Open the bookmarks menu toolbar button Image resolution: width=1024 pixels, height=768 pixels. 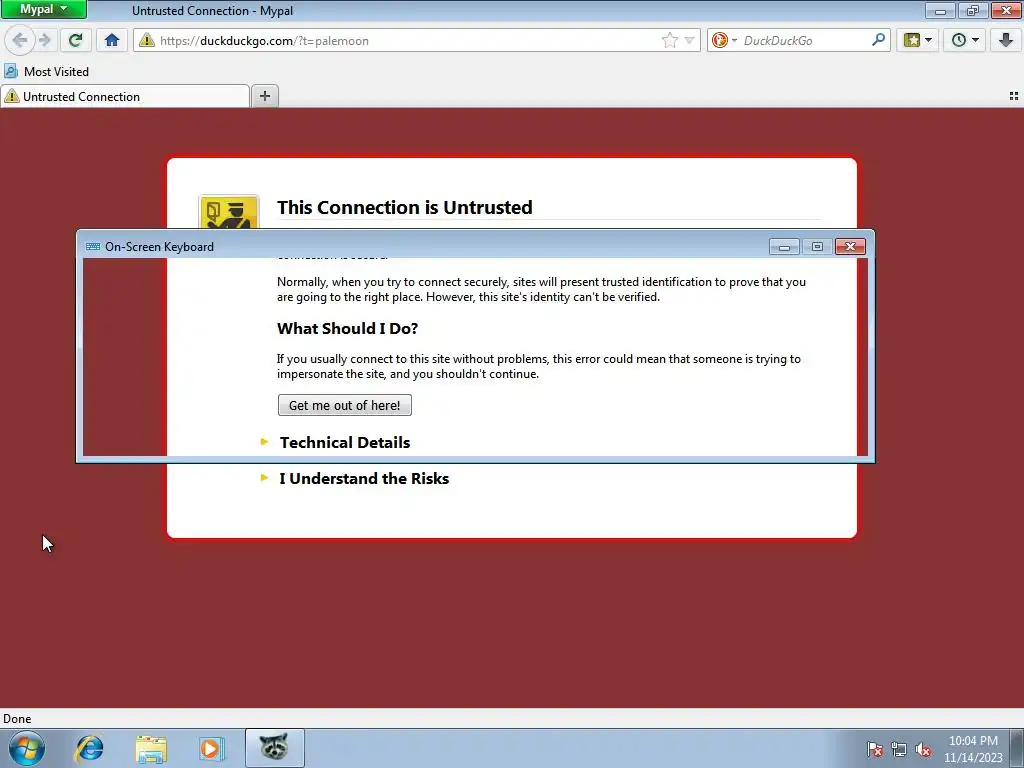(918, 40)
